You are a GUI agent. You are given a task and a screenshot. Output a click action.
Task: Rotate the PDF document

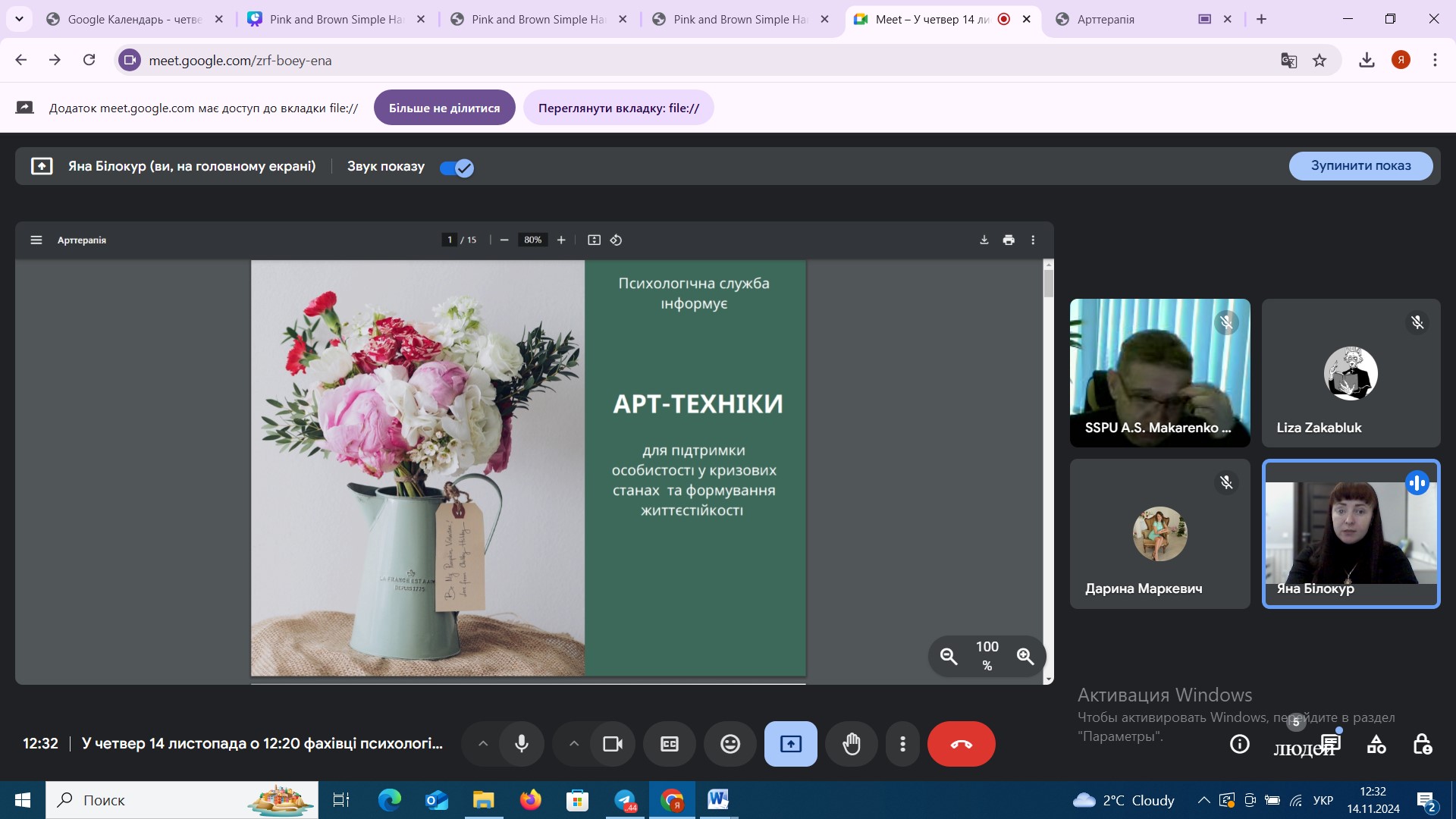coord(616,240)
